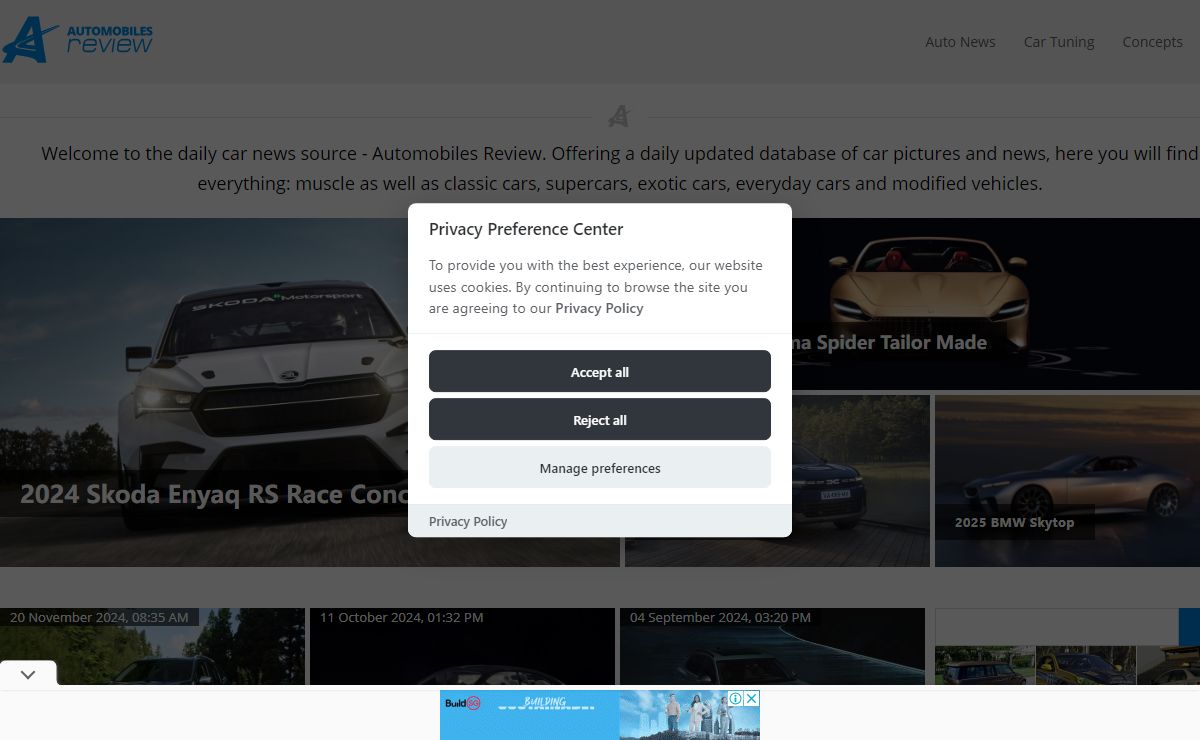Viewport: 1200px width, 740px height.
Task: Open the 20 November 2024 news card
Action: tap(152, 646)
